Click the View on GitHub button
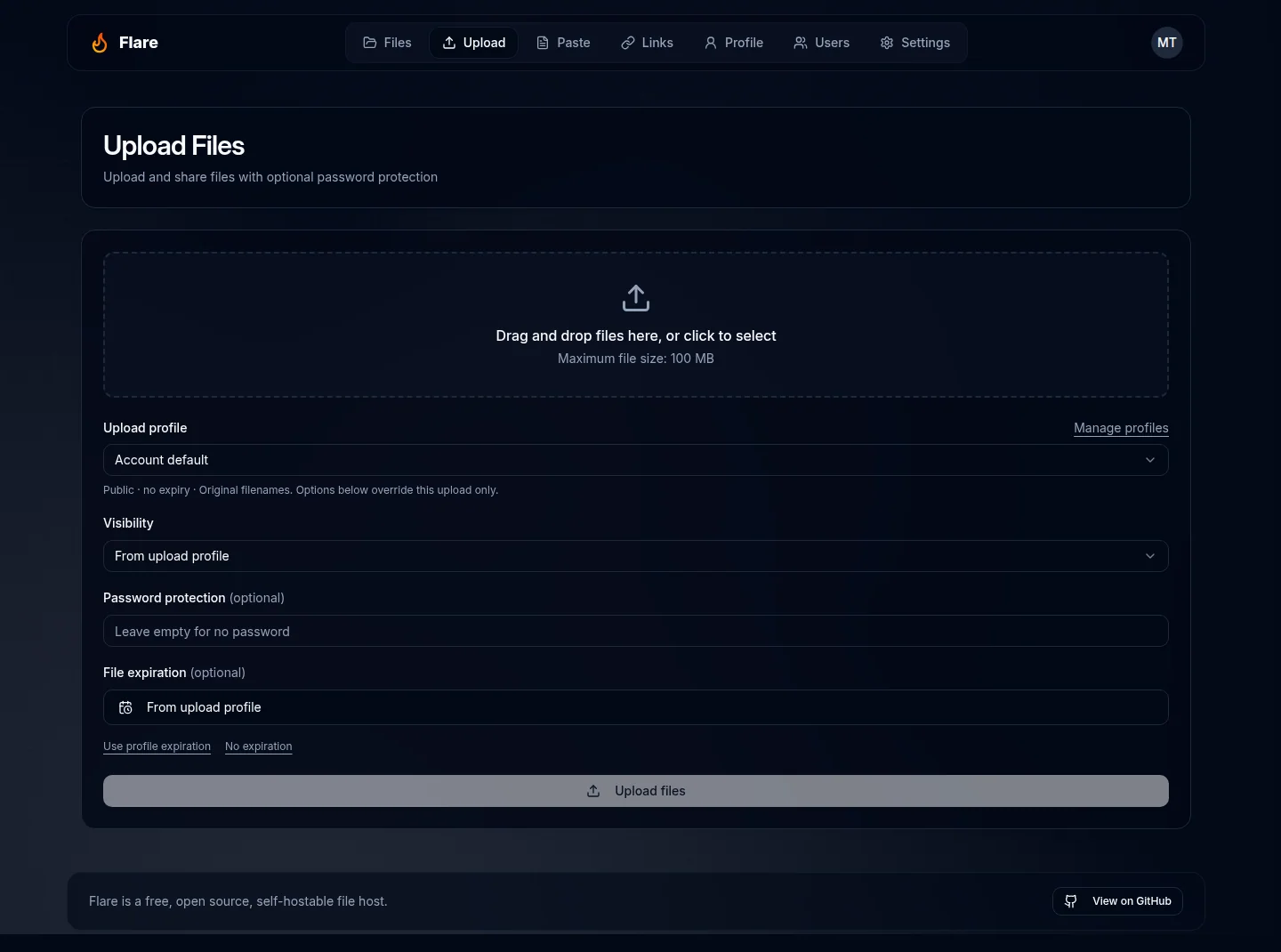The height and width of the screenshot is (952, 1281). [x=1117, y=901]
